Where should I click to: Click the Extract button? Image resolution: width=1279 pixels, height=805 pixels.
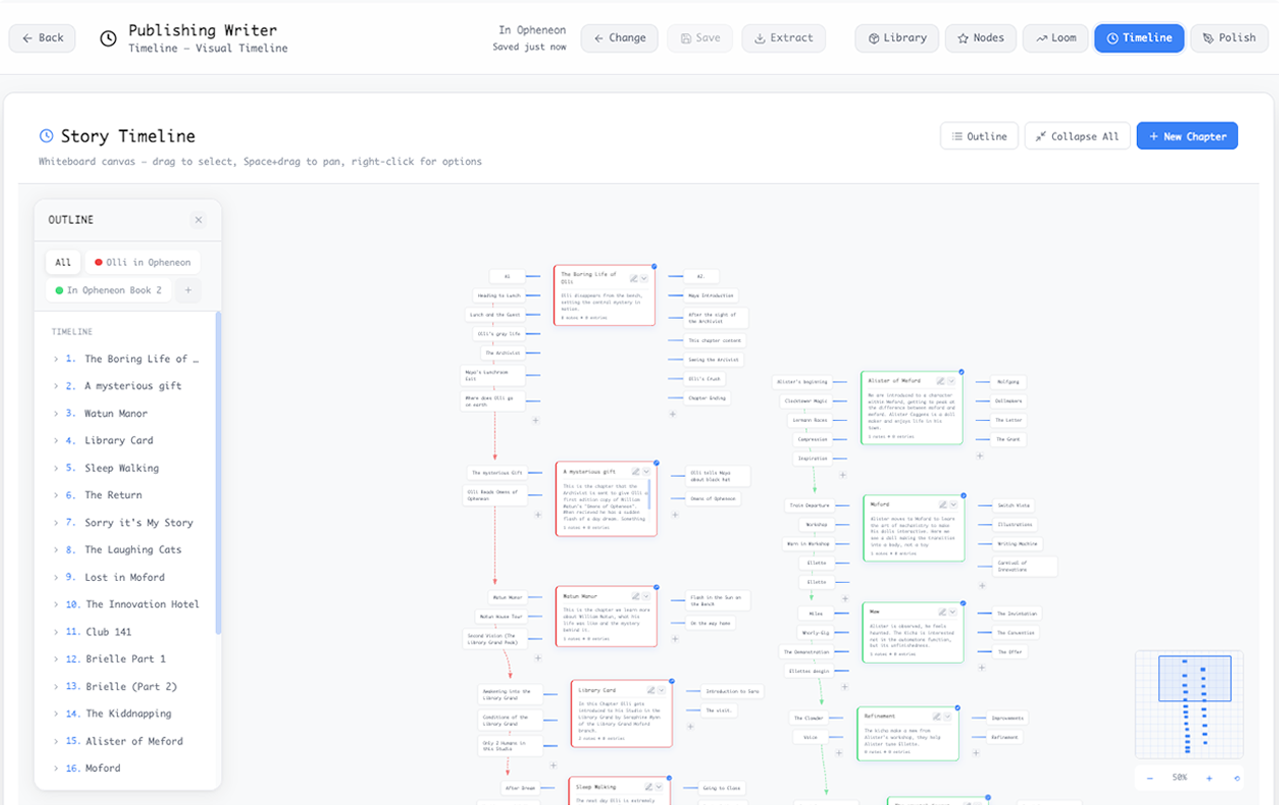click(784, 37)
